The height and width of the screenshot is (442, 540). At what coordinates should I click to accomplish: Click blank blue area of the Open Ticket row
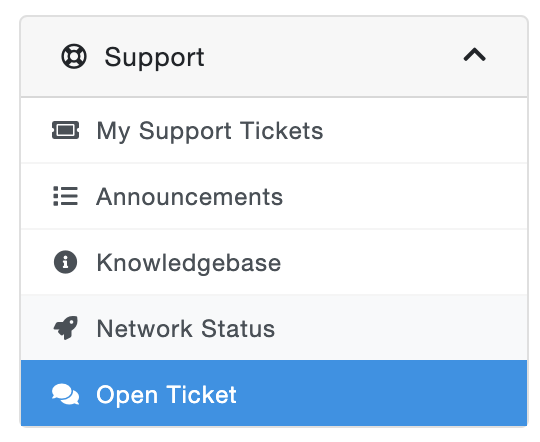click(x=379, y=393)
